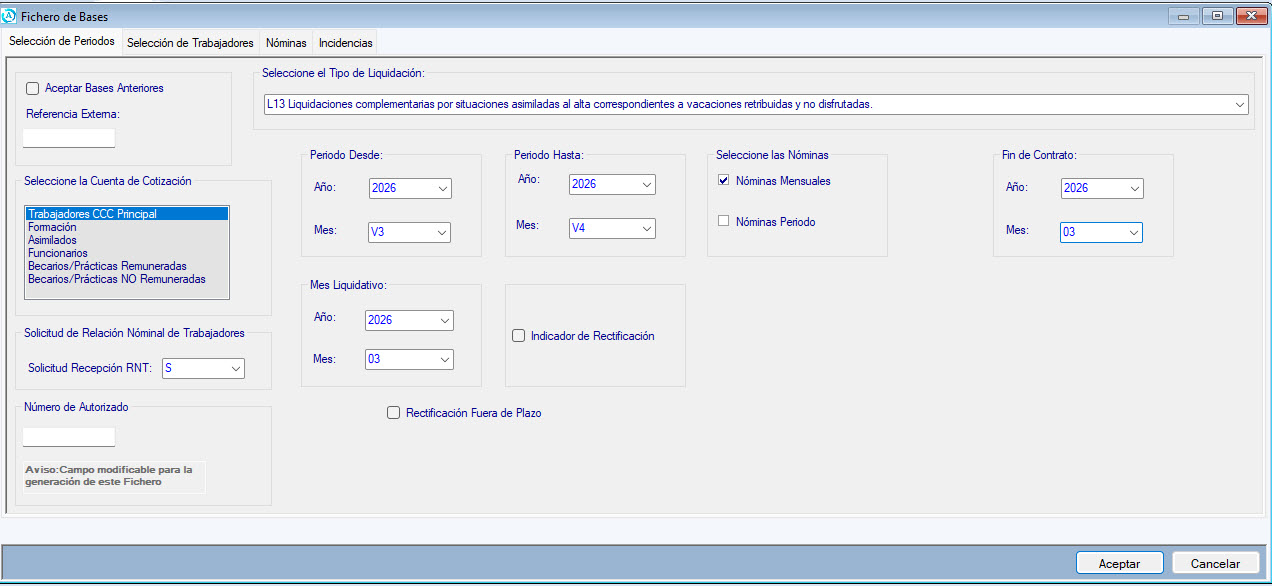Enable Rectificación Fuera de Plazo
Image resolution: width=1272 pixels, height=586 pixels.
pyautogui.click(x=393, y=412)
